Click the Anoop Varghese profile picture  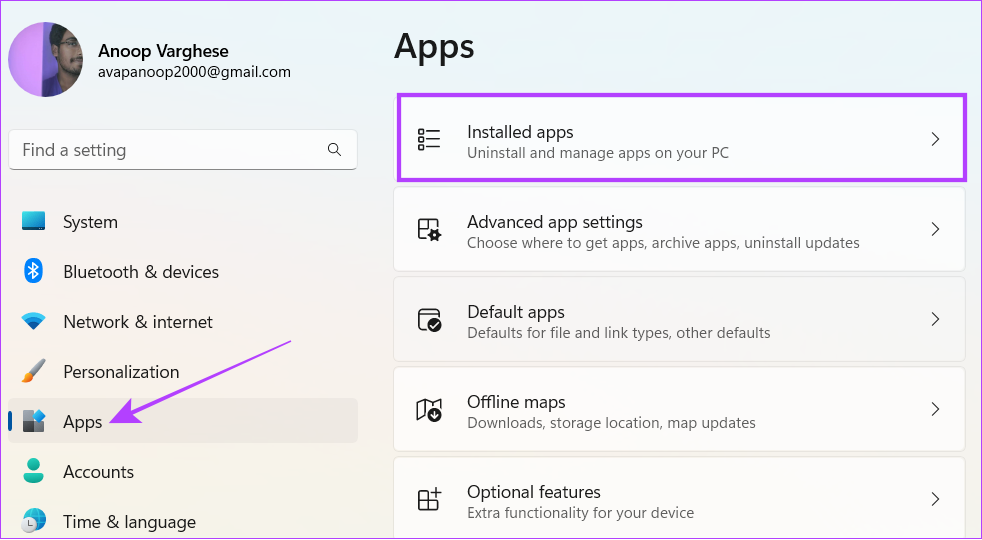[46, 60]
